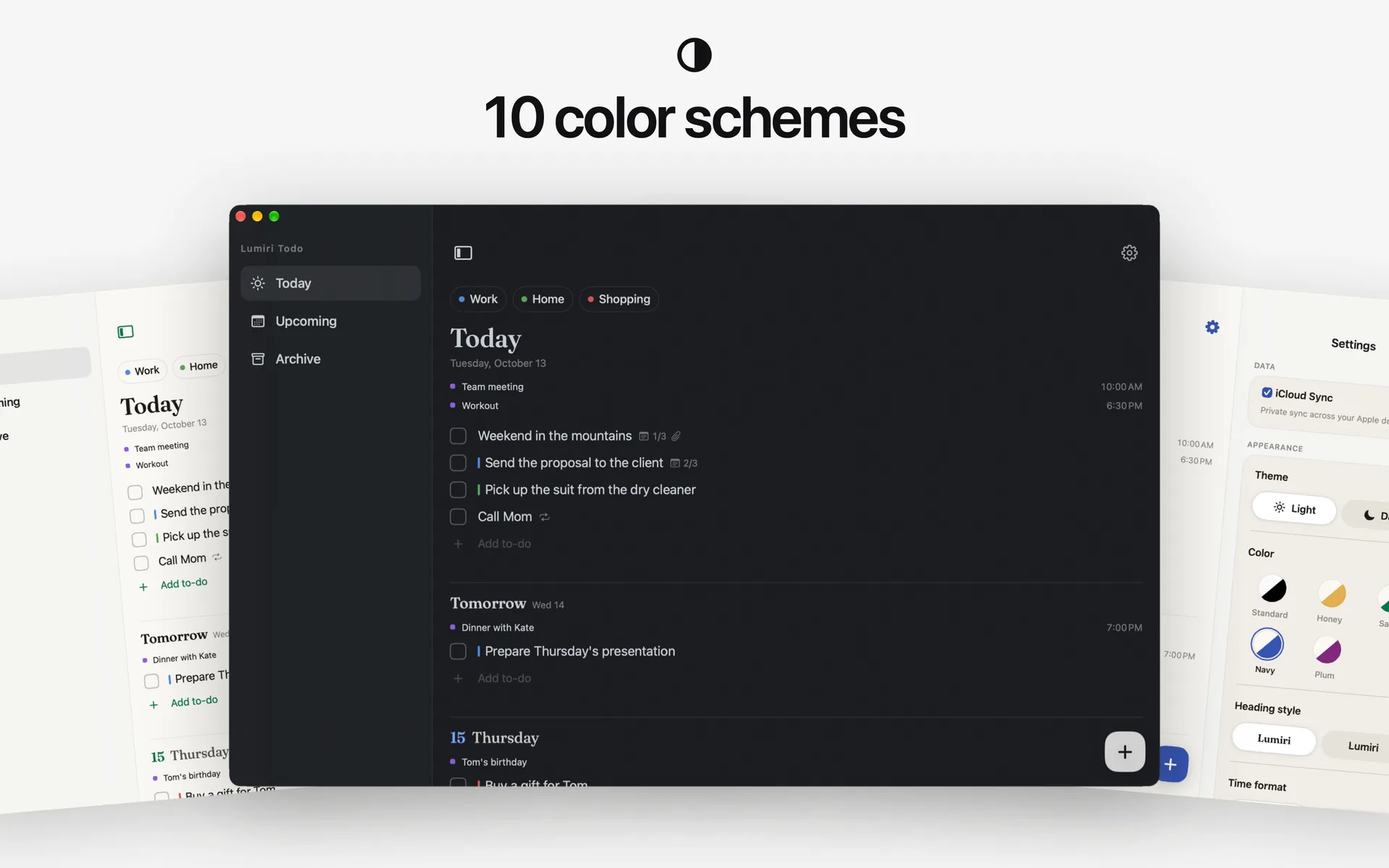
Task: Pick the Standard color scheme swatch
Action: coord(1273,590)
